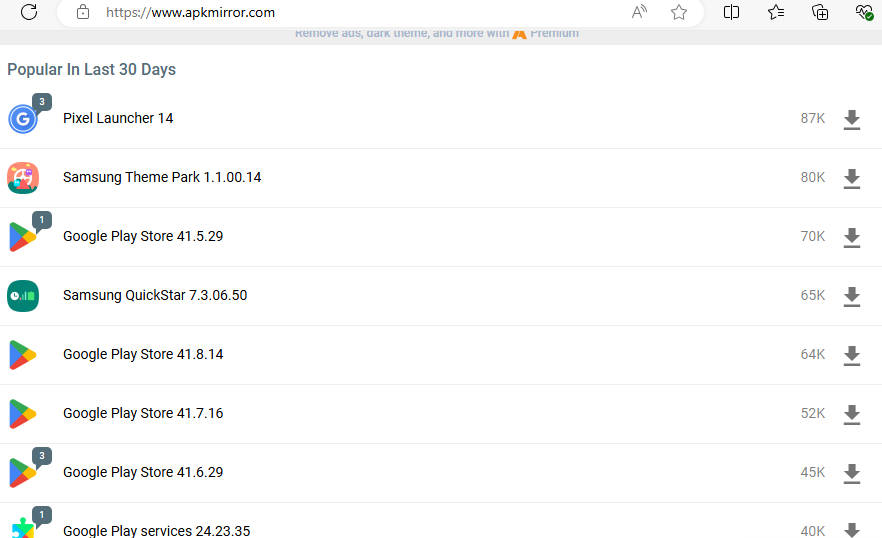Download Google Play Store 41.6.29
The width and height of the screenshot is (882, 538).
pos(852,474)
